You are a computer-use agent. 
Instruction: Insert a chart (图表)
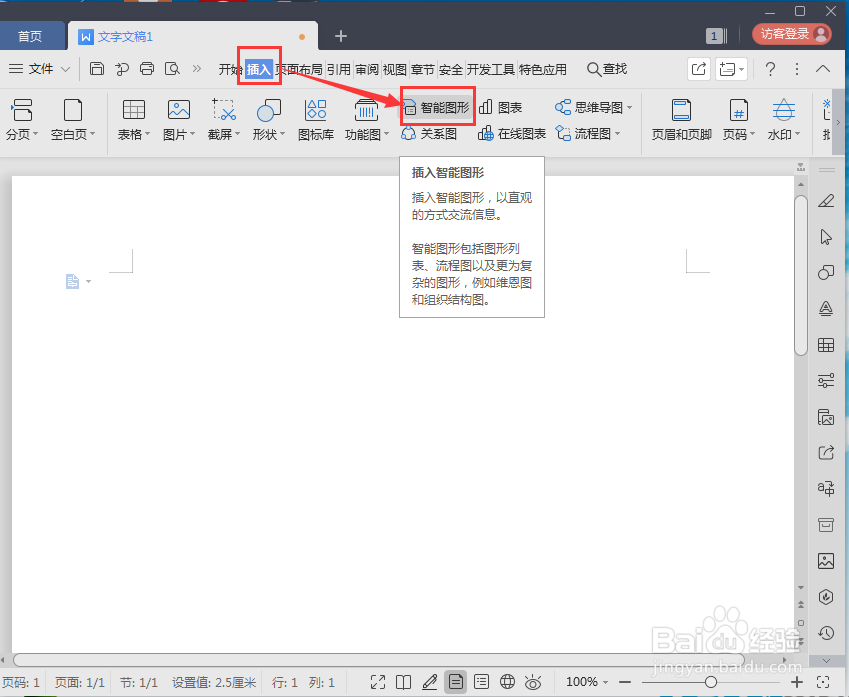(x=501, y=107)
